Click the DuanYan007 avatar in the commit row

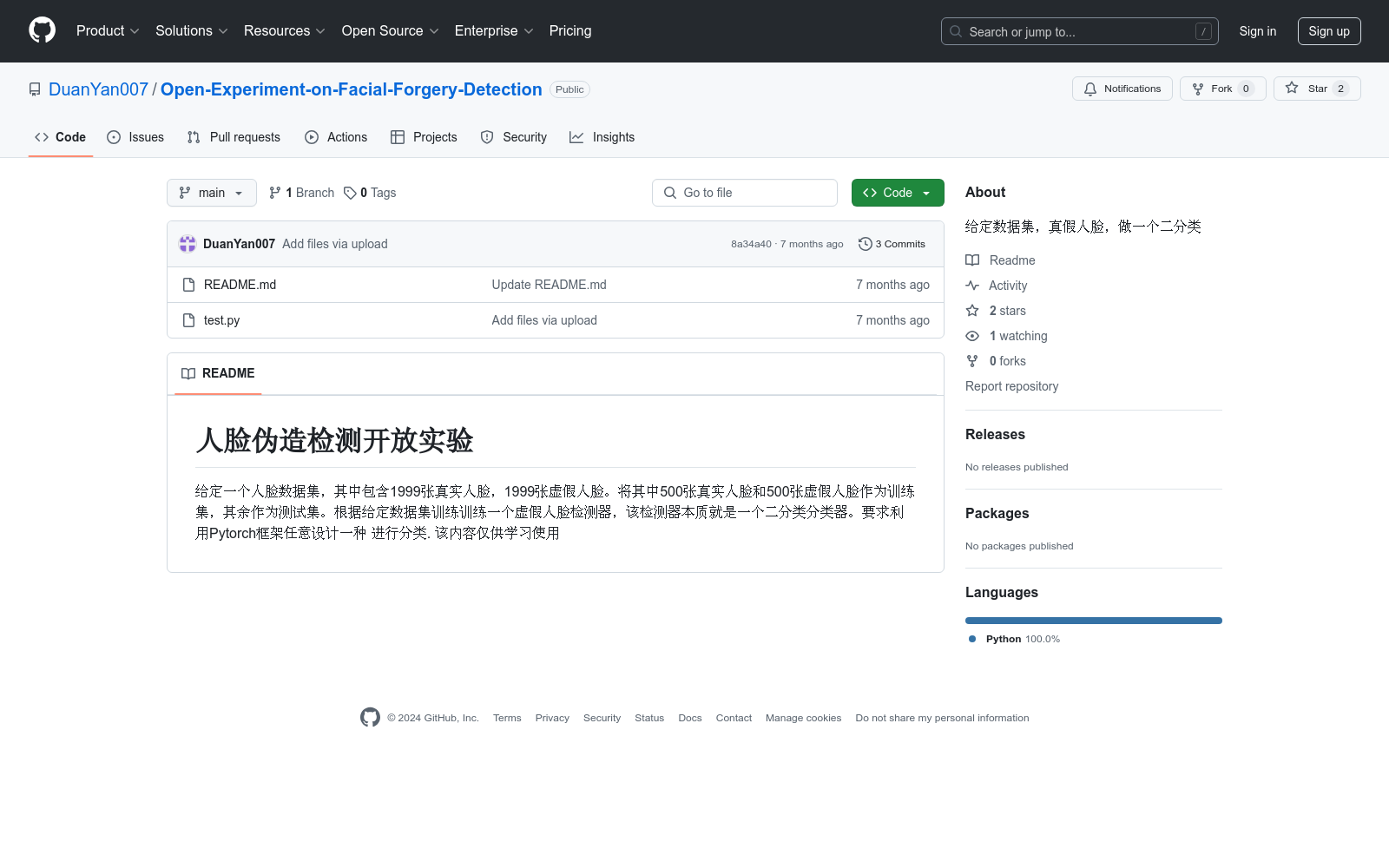click(188, 244)
